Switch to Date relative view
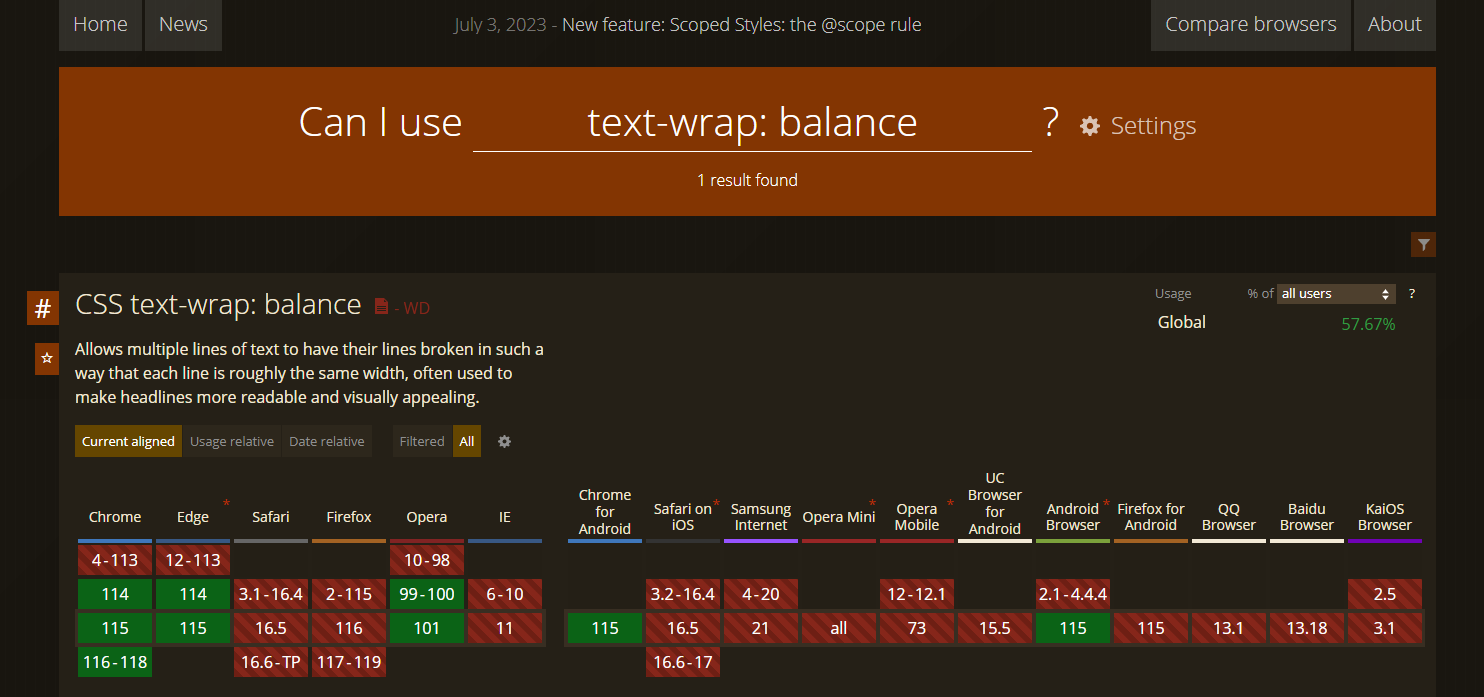Viewport: 1484px width, 697px height. click(327, 441)
